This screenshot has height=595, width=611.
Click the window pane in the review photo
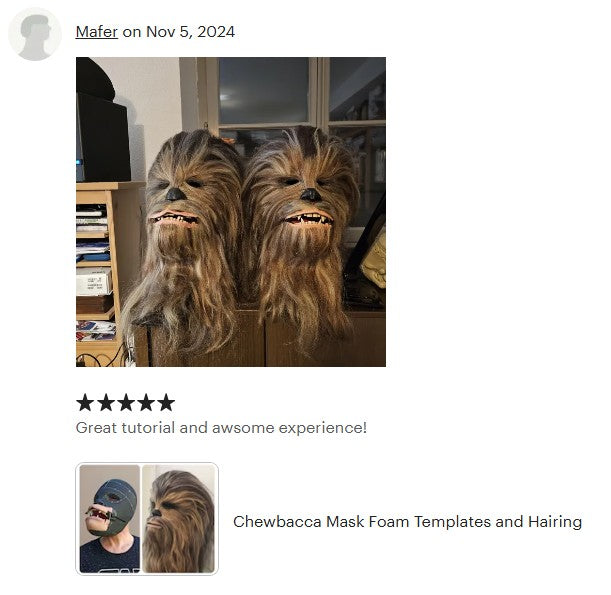pos(264,90)
